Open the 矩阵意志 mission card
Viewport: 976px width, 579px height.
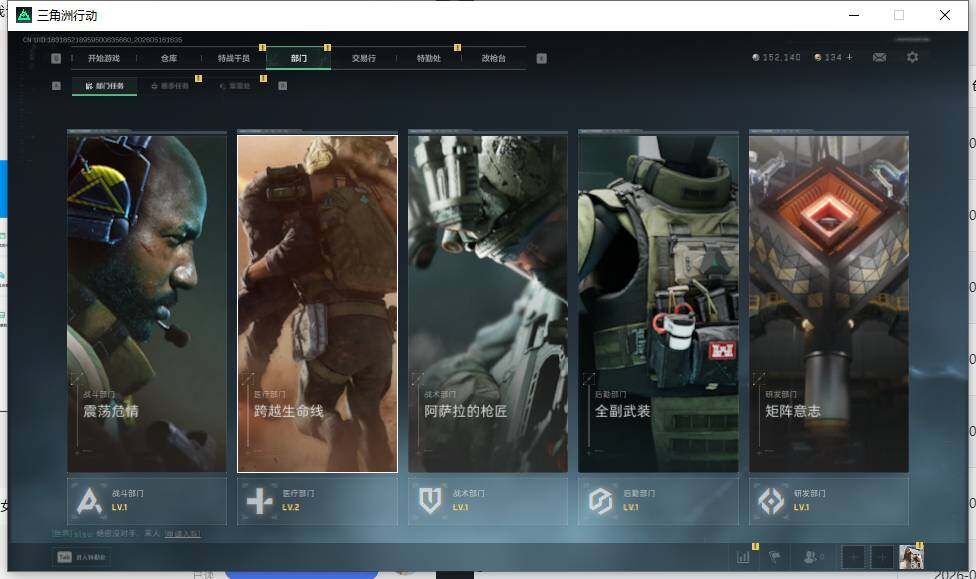[829, 303]
